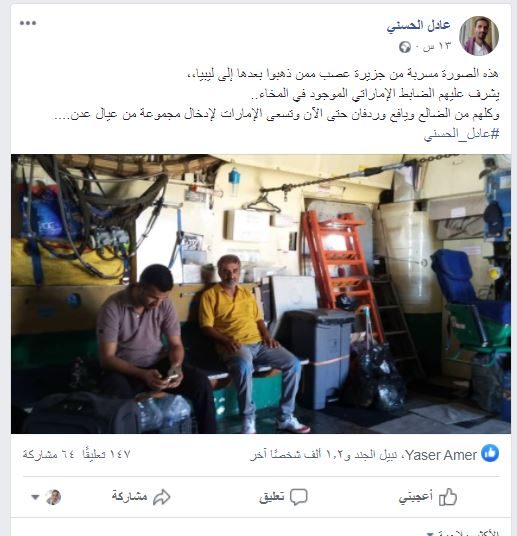Open the posted photo of two men
Screen dimensions: 517x536
[x=261, y=294]
